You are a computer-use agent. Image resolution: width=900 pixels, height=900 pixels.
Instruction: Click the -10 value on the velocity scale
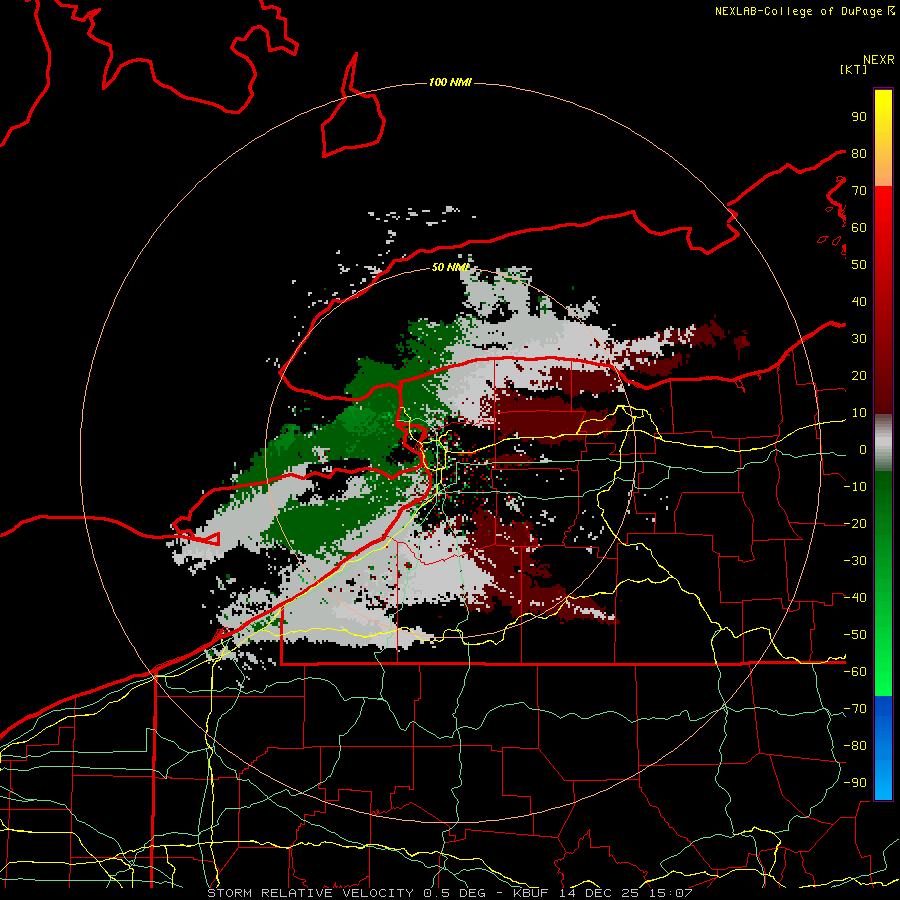(x=855, y=487)
